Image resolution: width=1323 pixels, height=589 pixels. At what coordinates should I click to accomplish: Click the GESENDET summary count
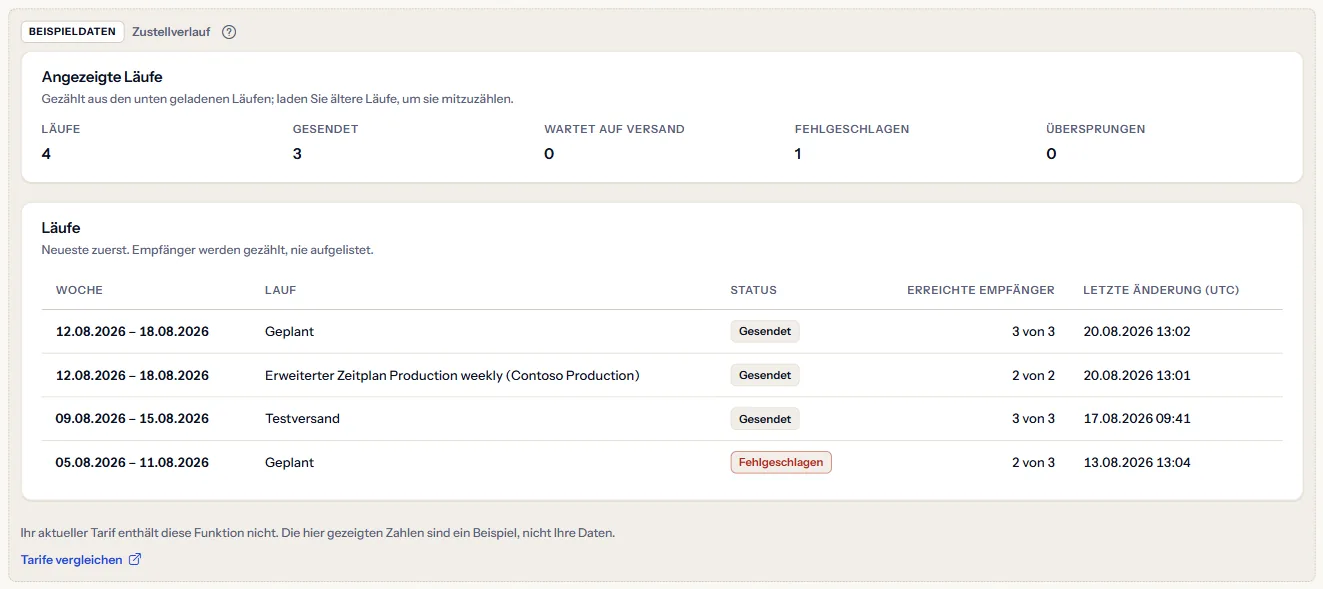pos(297,154)
